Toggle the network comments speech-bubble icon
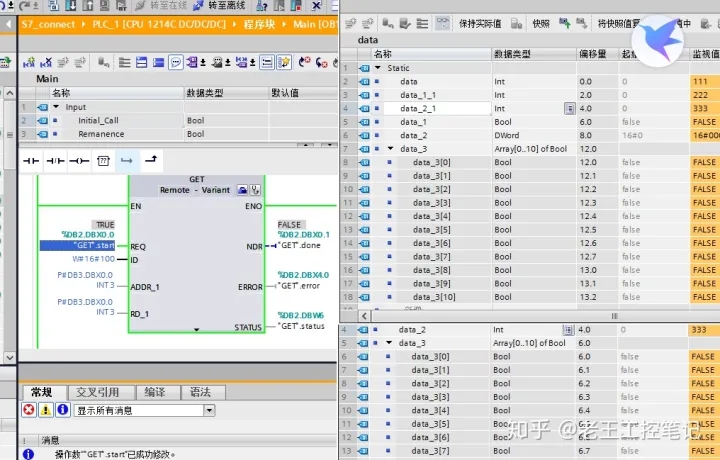Viewport: 720px width, 460px height. [175, 62]
